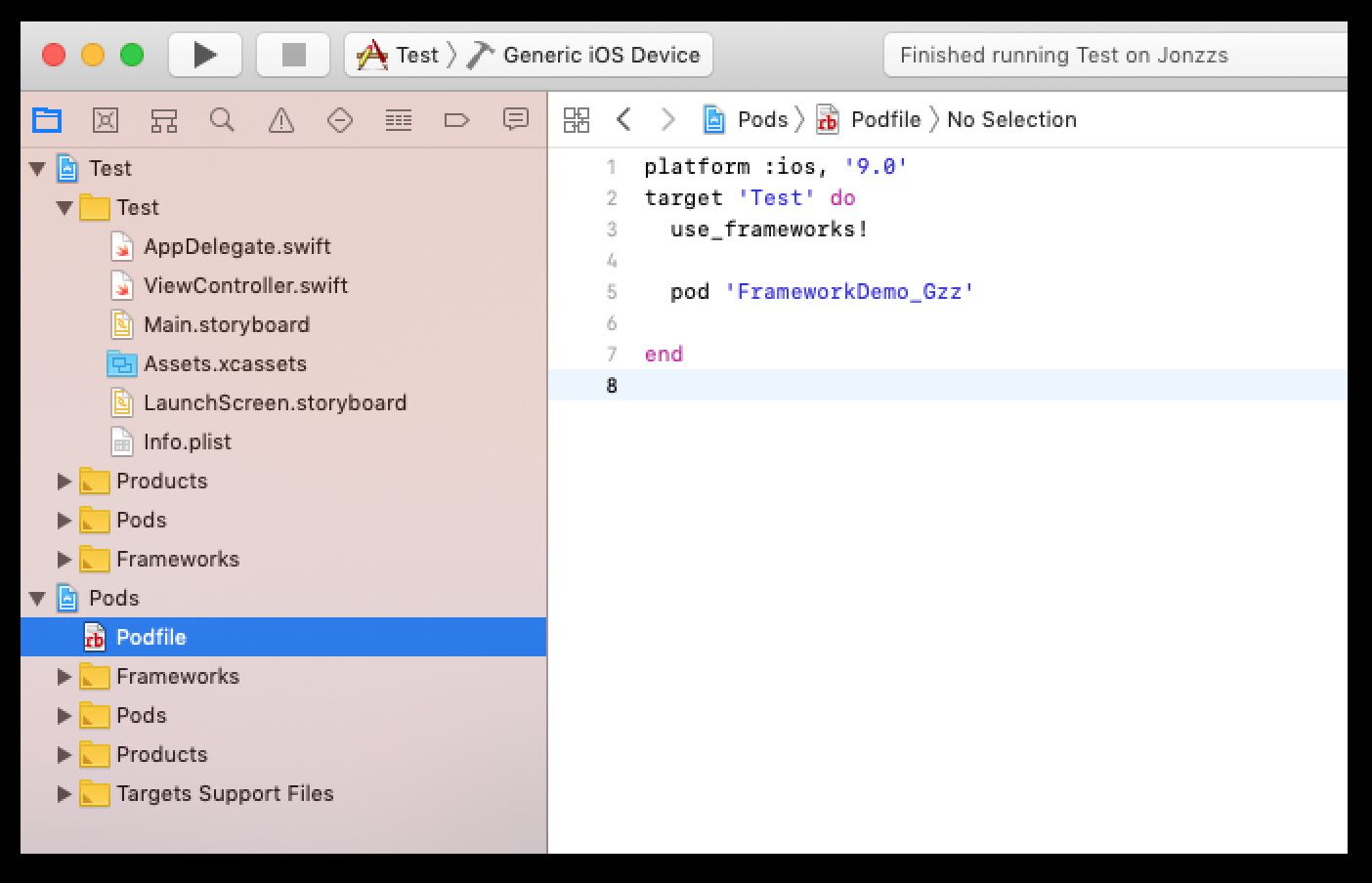Show the Debug navigator
Viewport: 1372px width, 883px height.
tap(399, 120)
